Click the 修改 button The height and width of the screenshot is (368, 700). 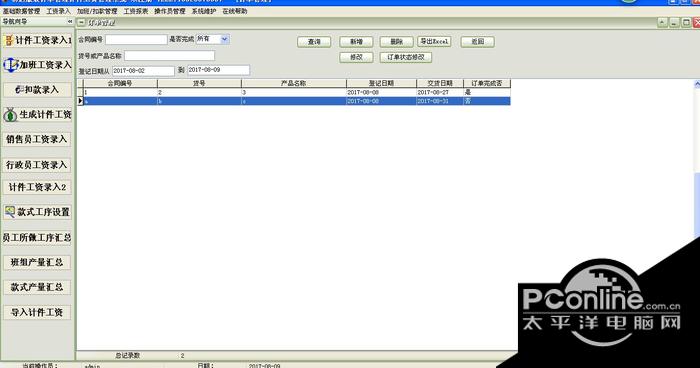[x=356, y=57]
